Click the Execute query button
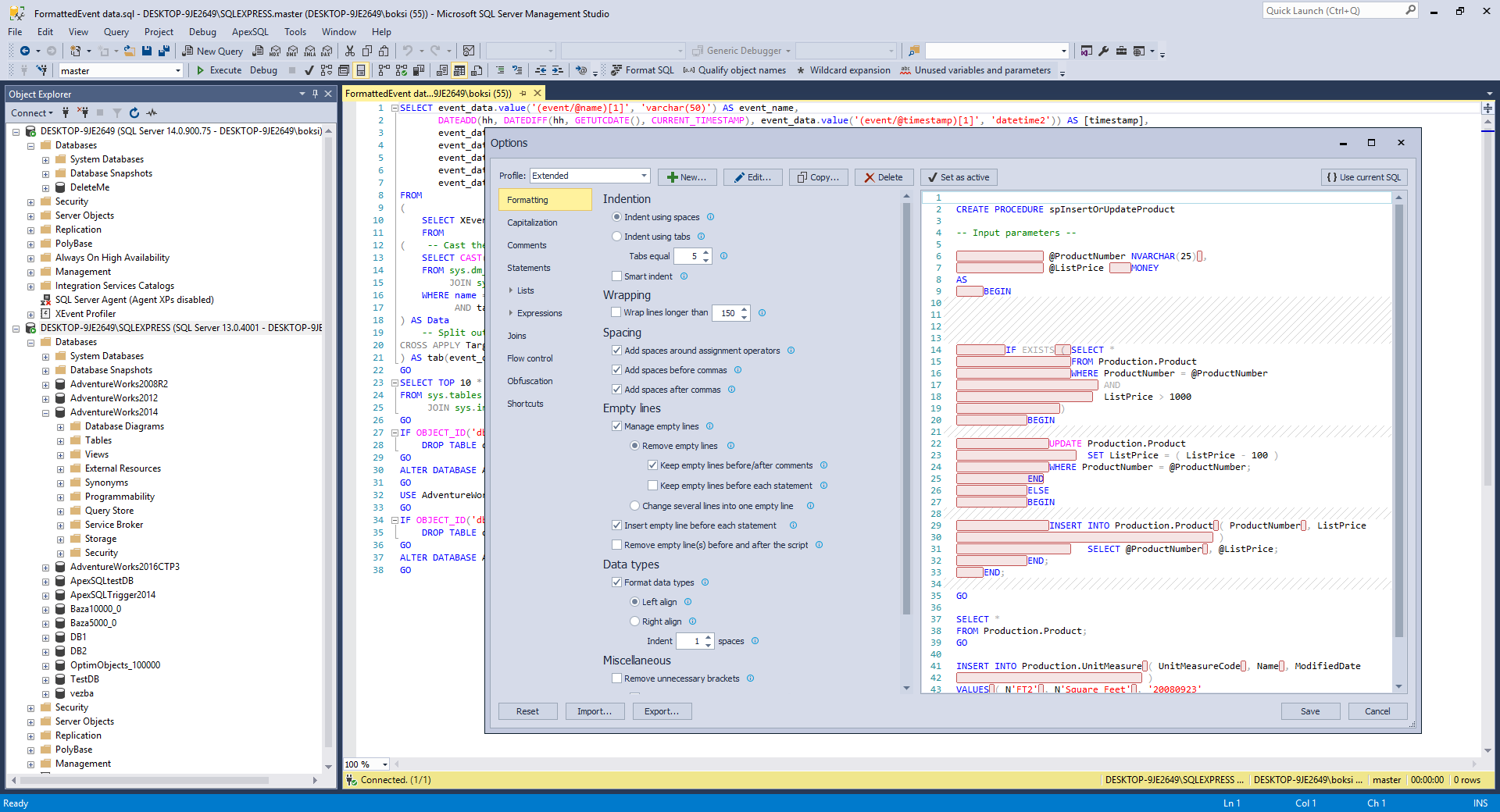The width and height of the screenshot is (1500, 812). [219, 70]
